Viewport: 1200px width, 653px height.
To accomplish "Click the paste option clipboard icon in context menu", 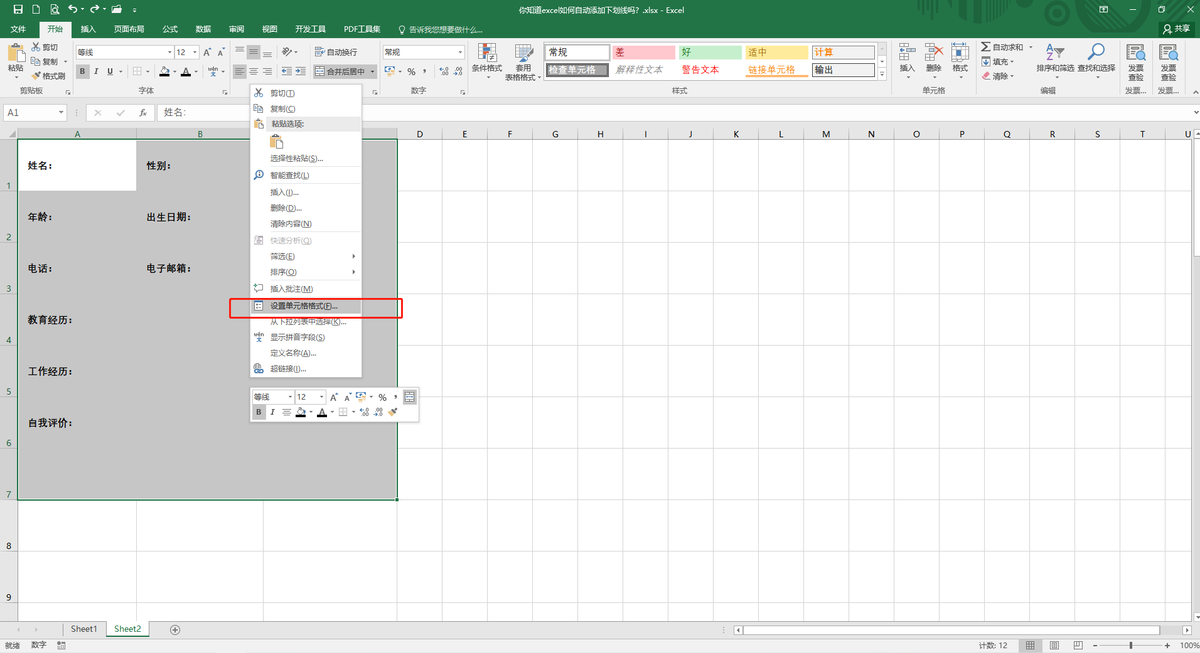I will tap(277, 142).
